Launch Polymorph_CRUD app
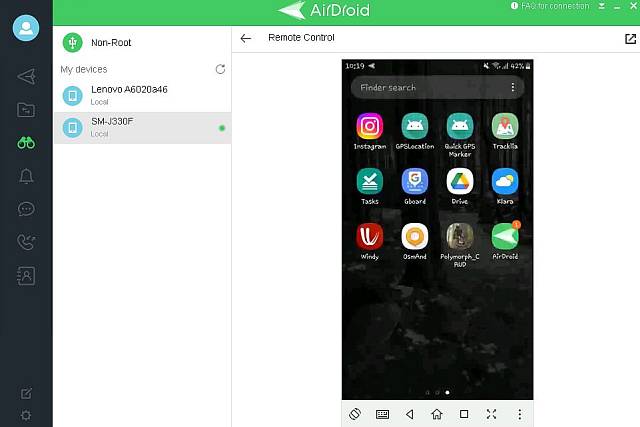The height and width of the screenshot is (427, 640). 460,236
